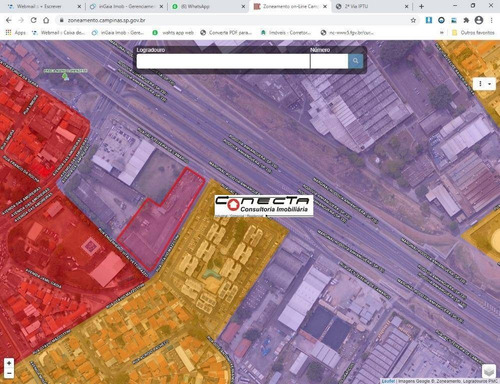
Task: Open the Outros favoritos folder
Action: (473, 33)
